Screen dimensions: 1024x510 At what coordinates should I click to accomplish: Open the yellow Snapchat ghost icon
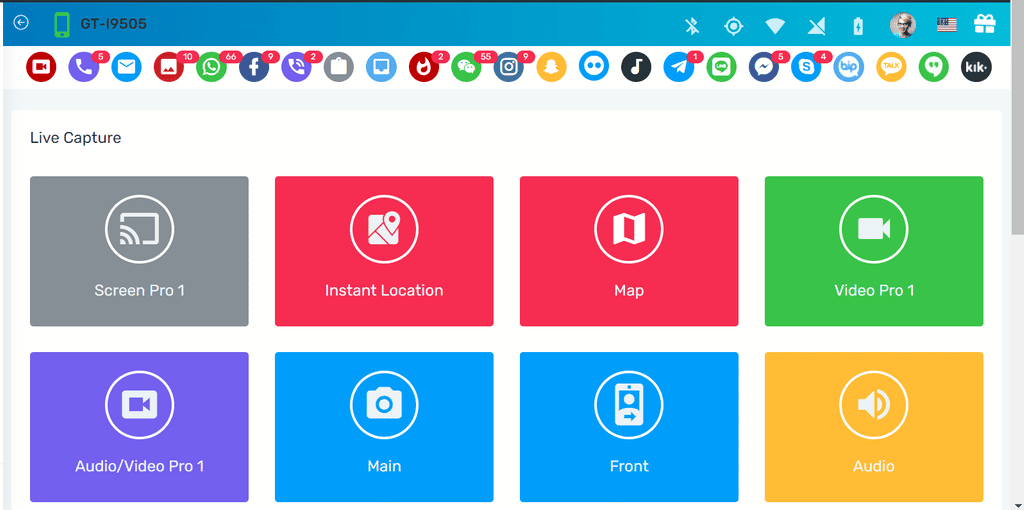coord(551,67)
